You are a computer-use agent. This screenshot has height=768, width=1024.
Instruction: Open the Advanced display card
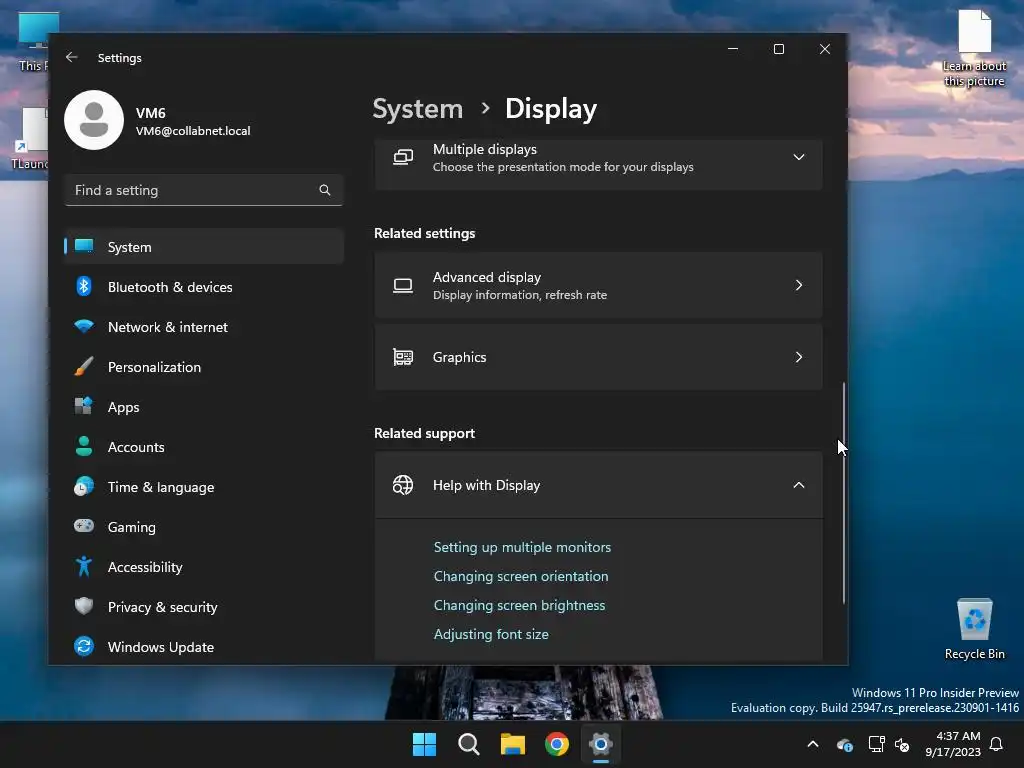pos(598,285)
